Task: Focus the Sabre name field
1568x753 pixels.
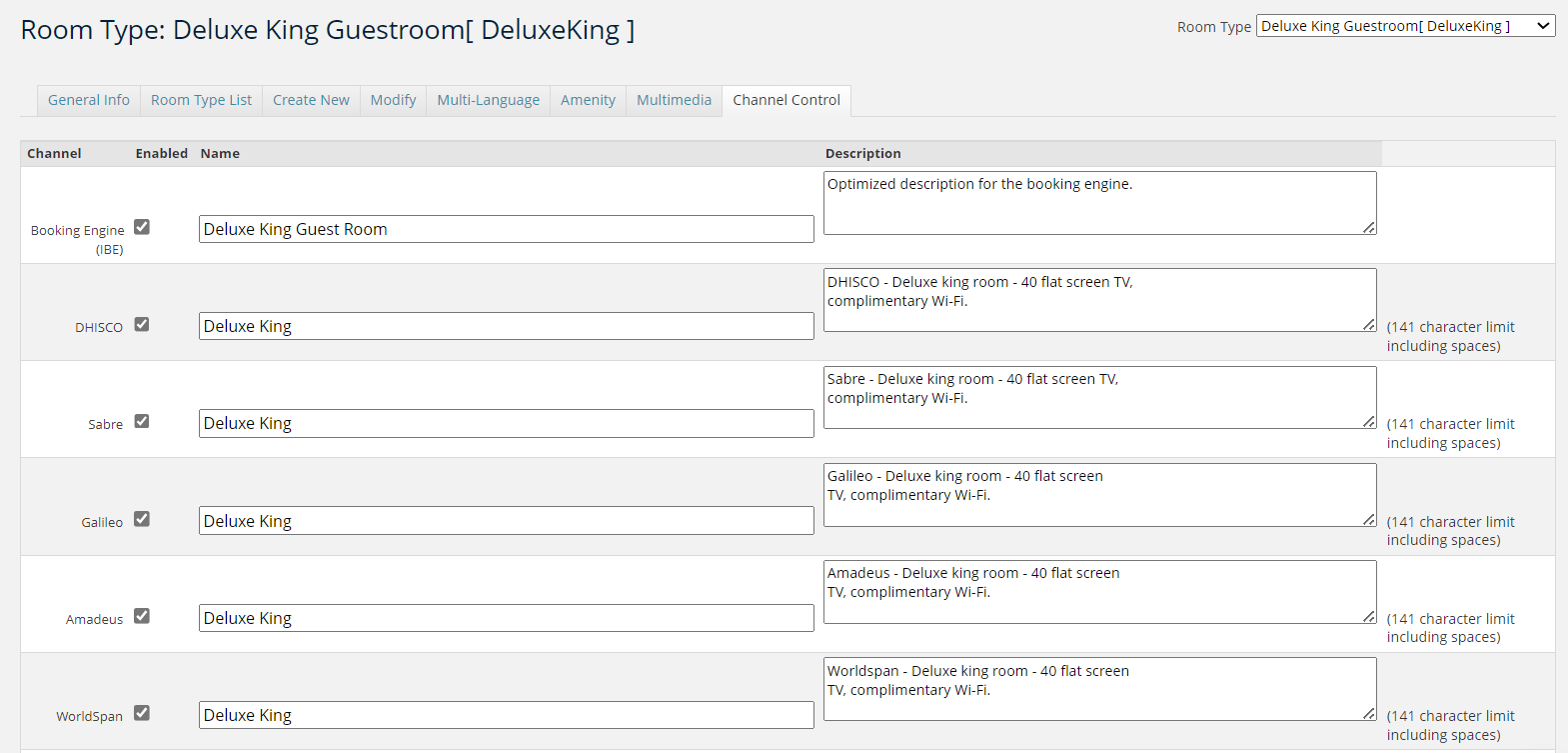Action: tap(507, 423)
